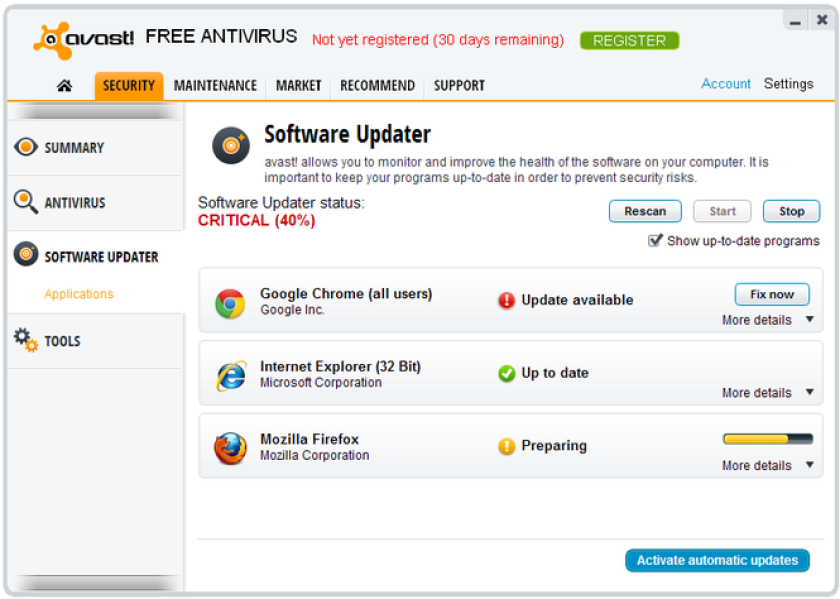
Task: Click the green Register button
Action: point(629,41)
